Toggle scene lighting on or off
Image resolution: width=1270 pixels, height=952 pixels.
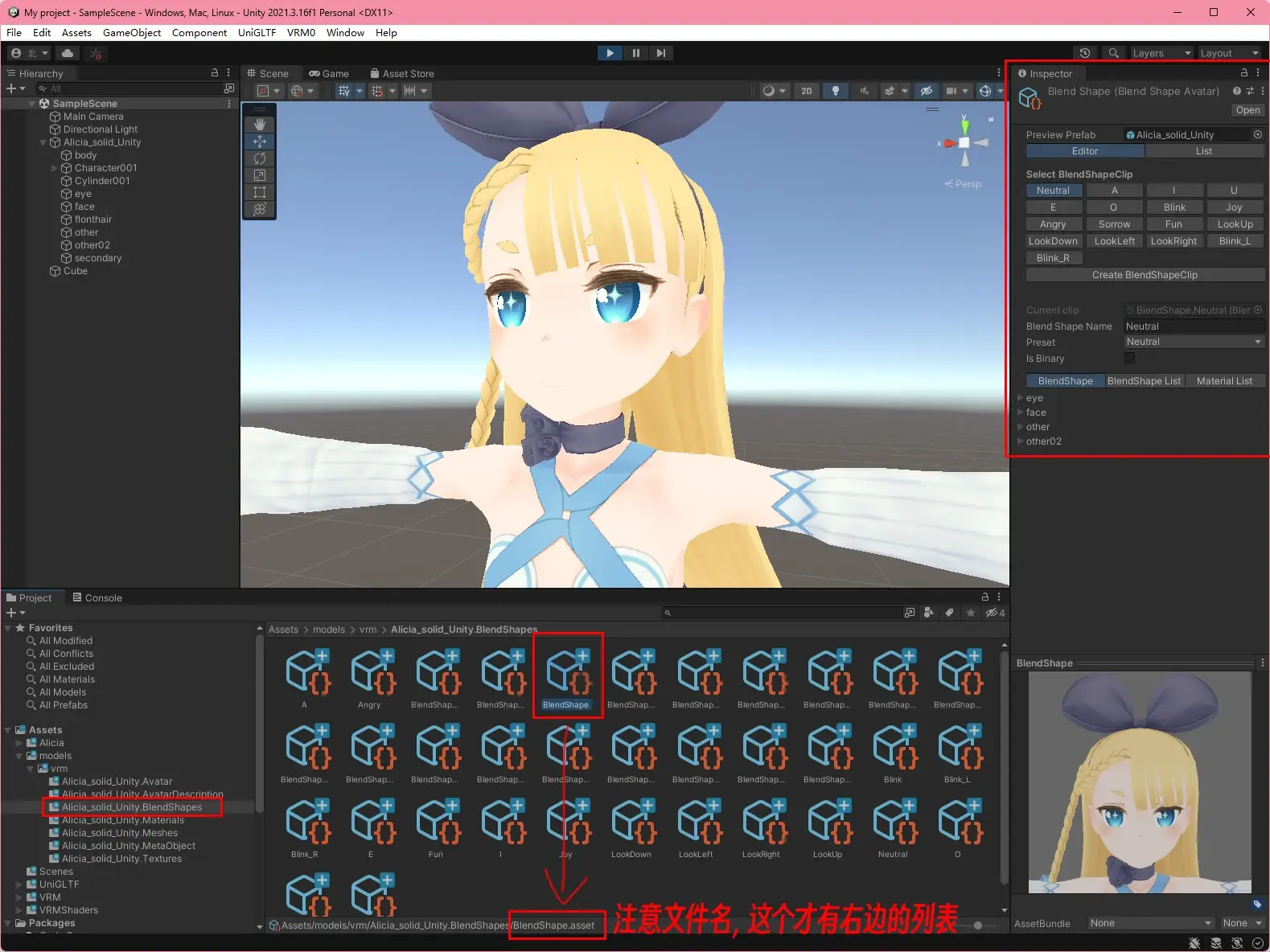point(836,91)
